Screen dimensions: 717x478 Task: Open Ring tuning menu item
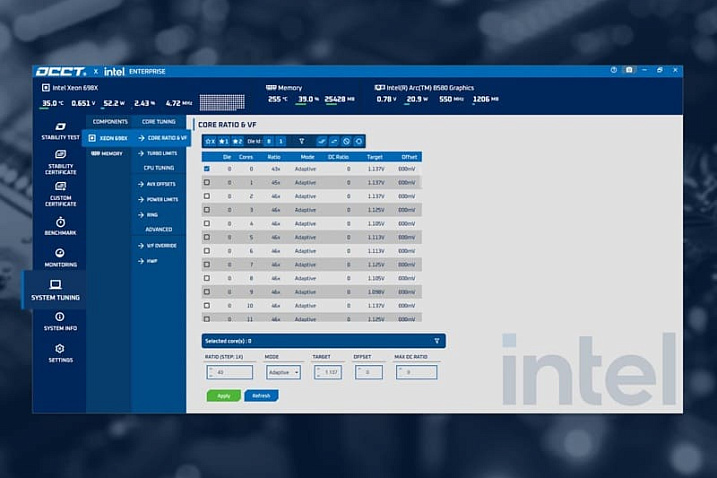[x=148, y=215]
